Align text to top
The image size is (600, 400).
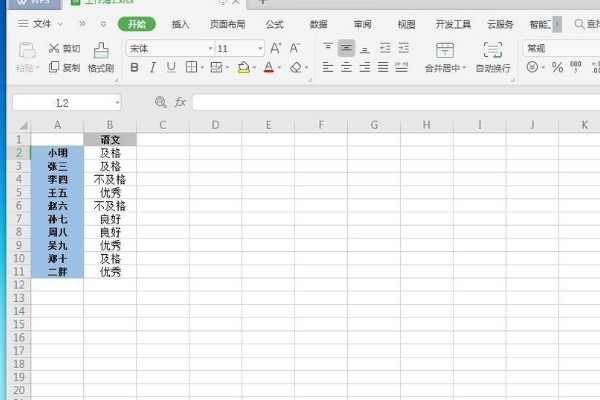(328, 47)
